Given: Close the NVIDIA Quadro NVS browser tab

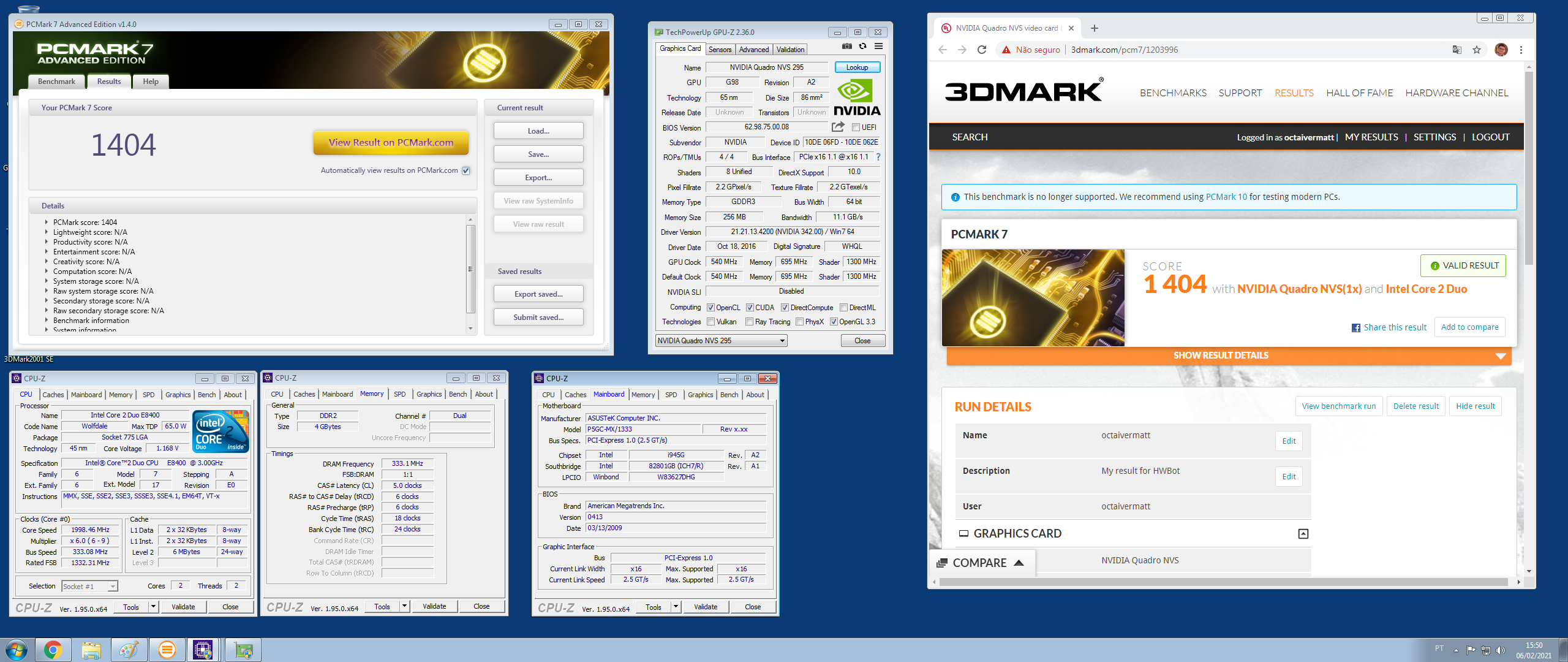Looking at the screenshot, I should [1071, 28].
